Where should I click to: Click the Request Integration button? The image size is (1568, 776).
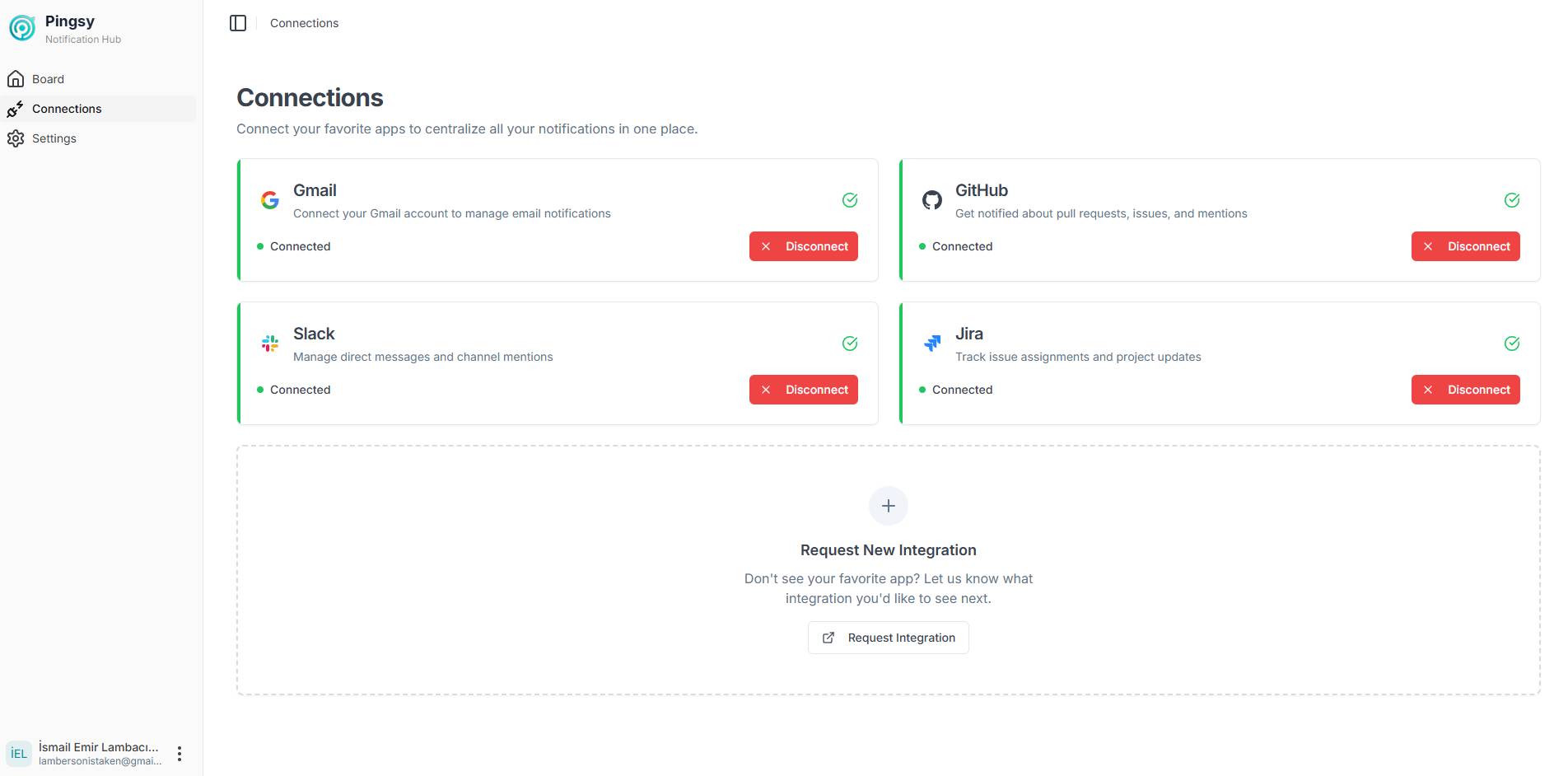pyautogui.click(x=889, y=638)
